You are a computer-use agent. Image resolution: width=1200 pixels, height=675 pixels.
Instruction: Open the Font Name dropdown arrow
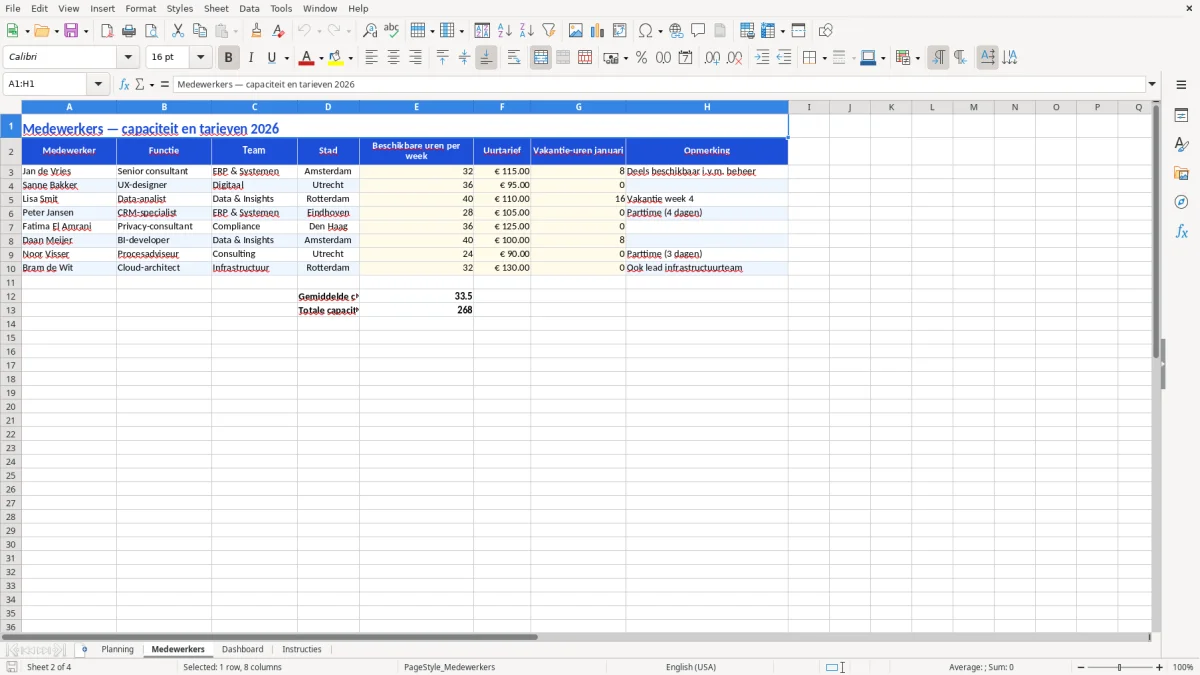(128, 58)
